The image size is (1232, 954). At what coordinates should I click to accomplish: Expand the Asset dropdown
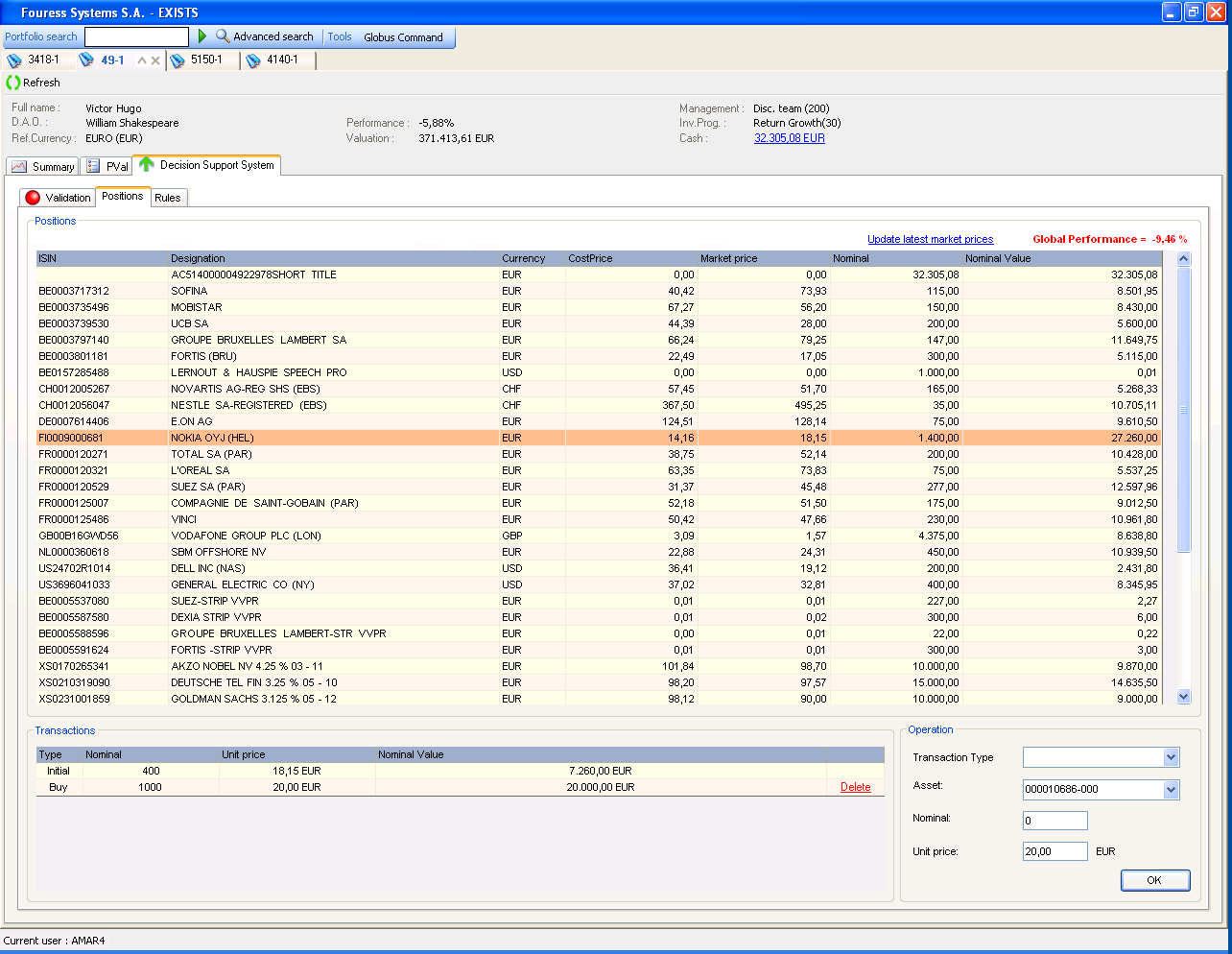point(1171,789)
